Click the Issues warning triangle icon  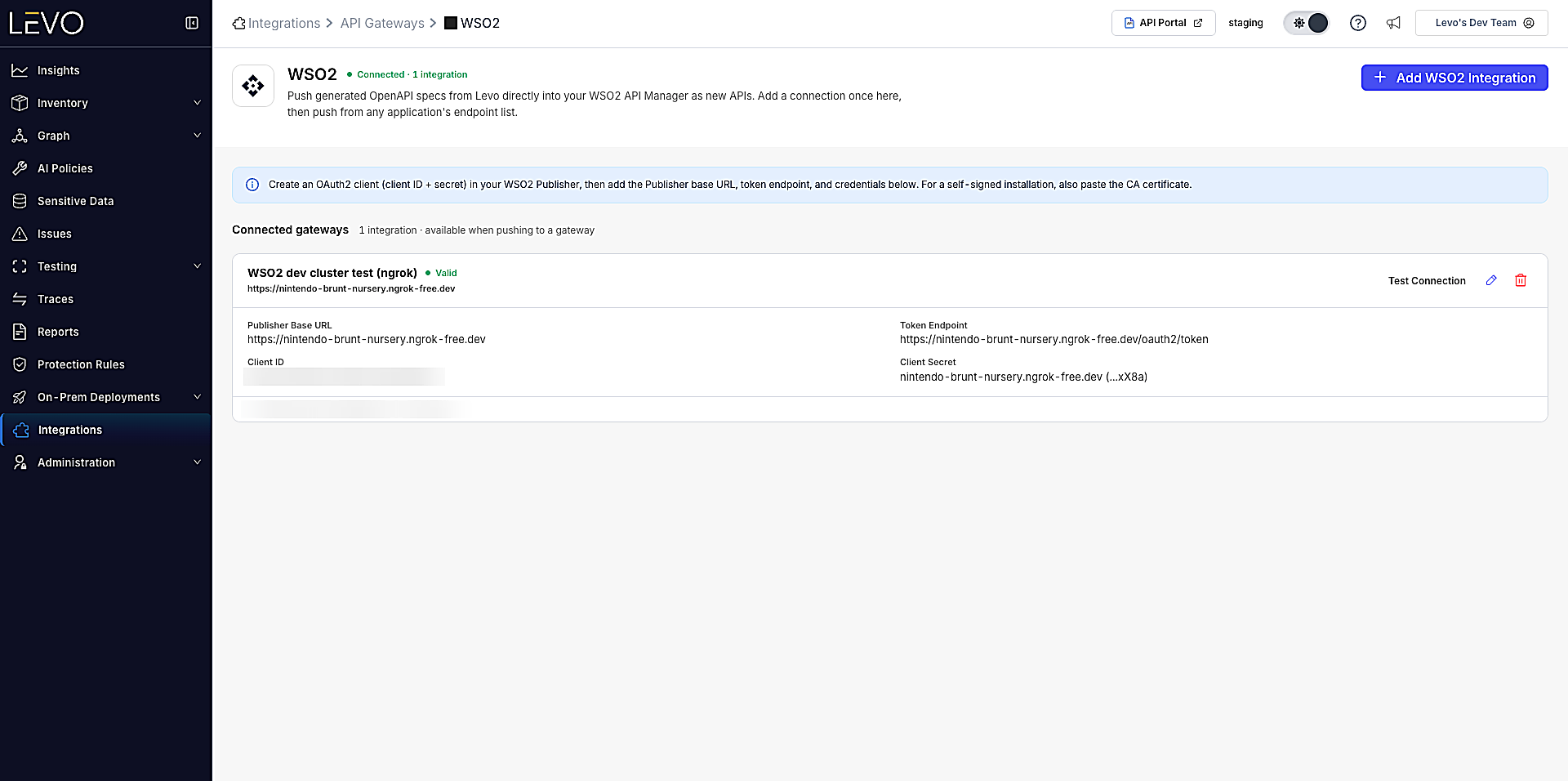20,234
